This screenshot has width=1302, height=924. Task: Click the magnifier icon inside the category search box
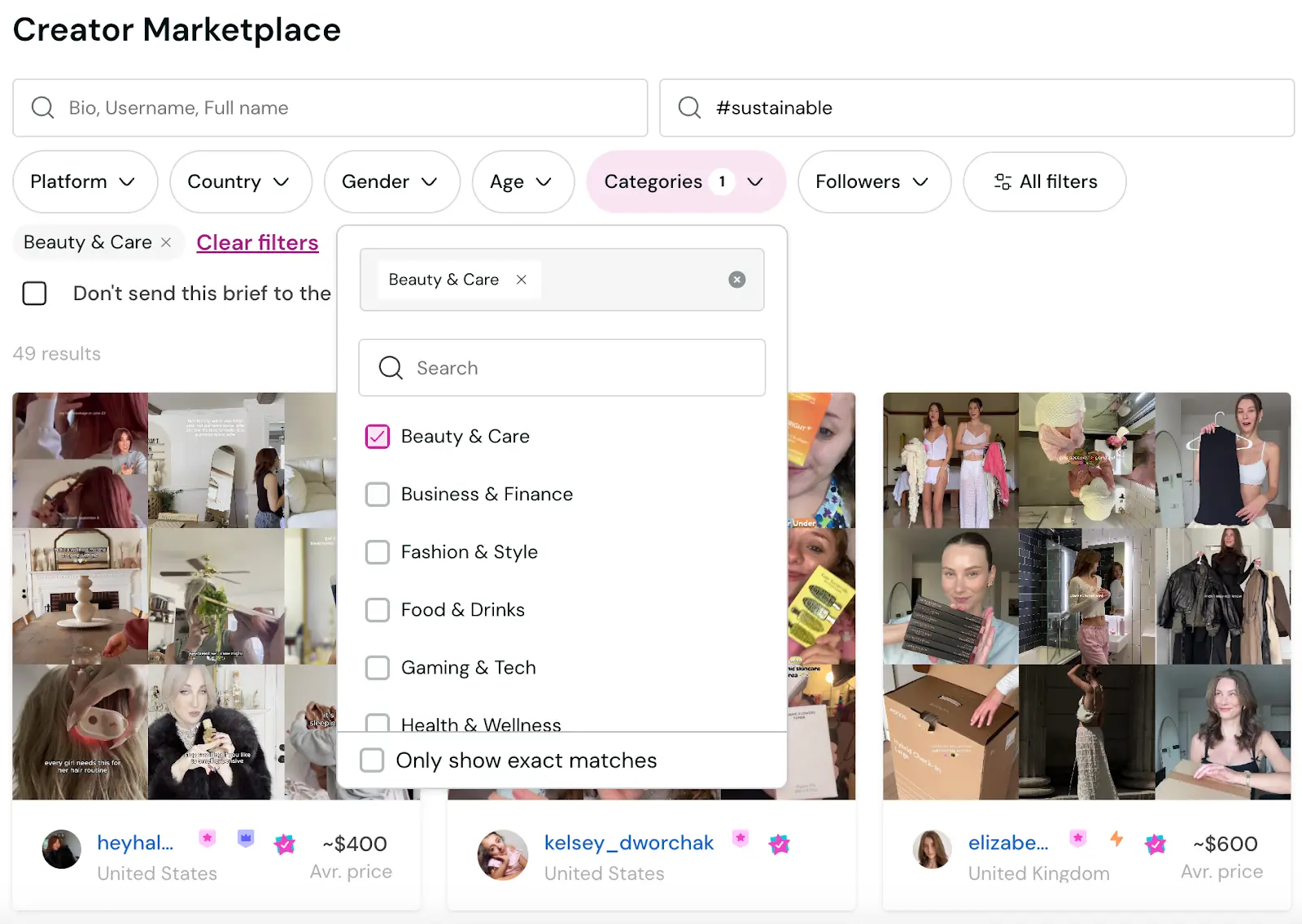tap(390, 368)
